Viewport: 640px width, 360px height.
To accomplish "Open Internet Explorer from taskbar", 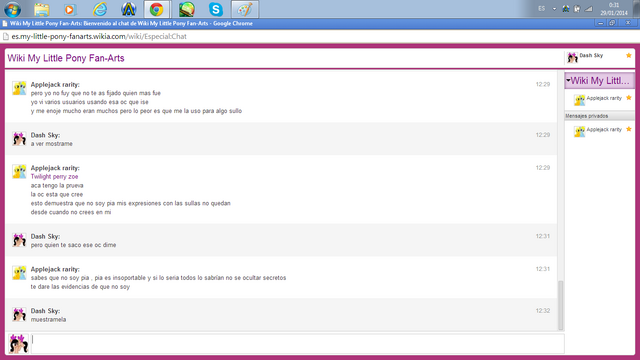I will point(100,9).
